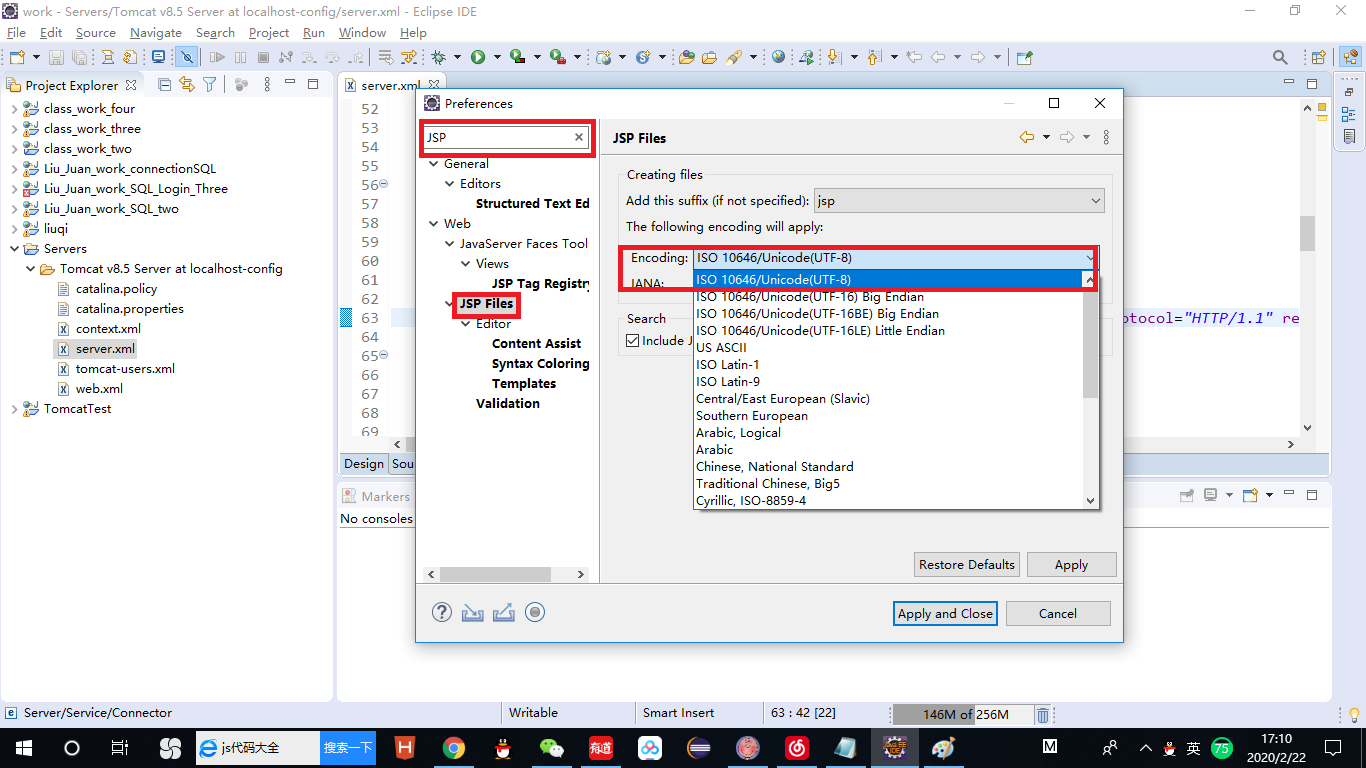Select Chinese, National Standard encoding
The image size is (1366, 768).
tap(775, 467)
